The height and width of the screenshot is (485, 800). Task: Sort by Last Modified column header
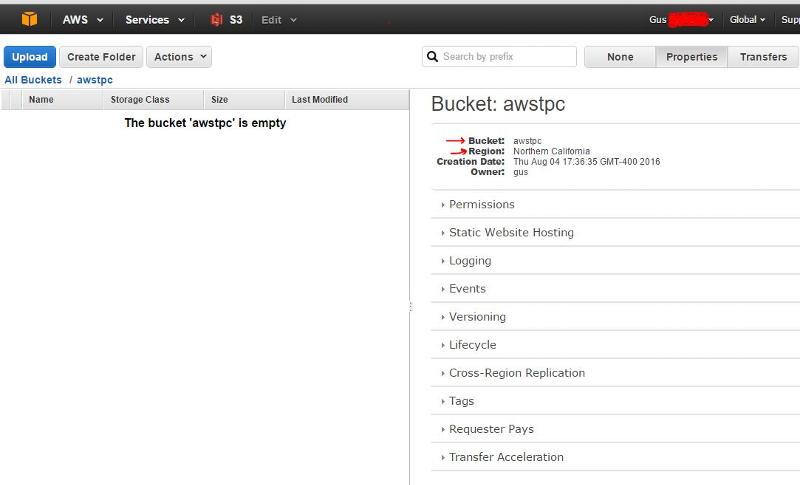346,99
